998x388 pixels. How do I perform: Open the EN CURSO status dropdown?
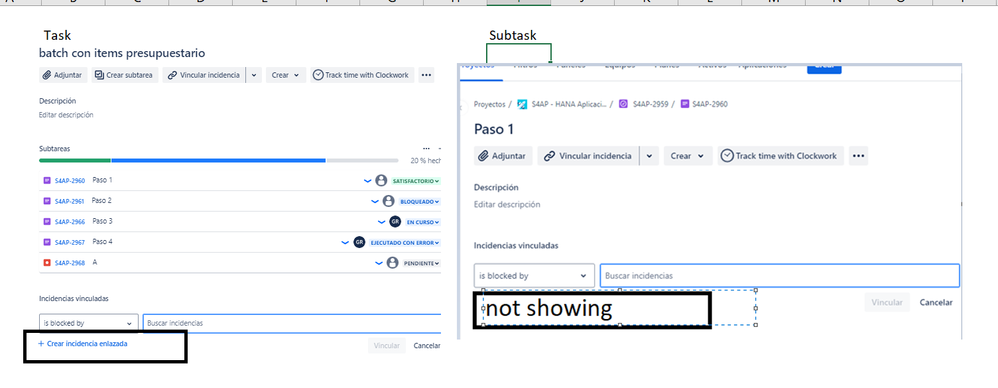click(423, 223)
